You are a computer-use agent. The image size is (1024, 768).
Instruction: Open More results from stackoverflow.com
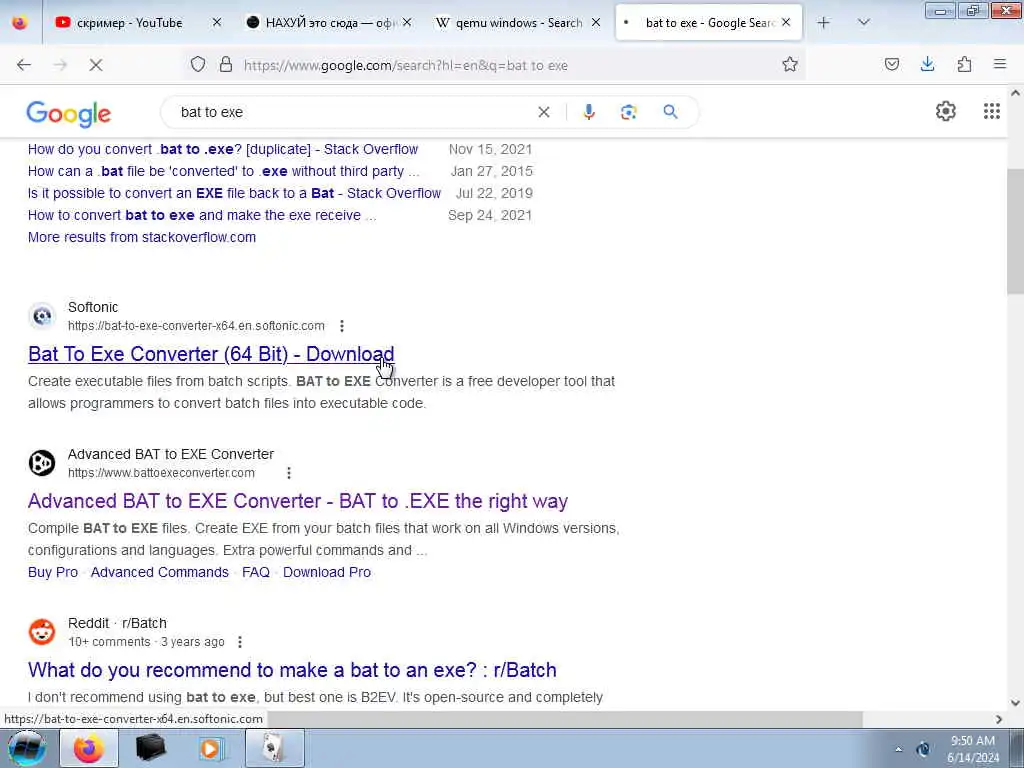[x=142, y=238]
